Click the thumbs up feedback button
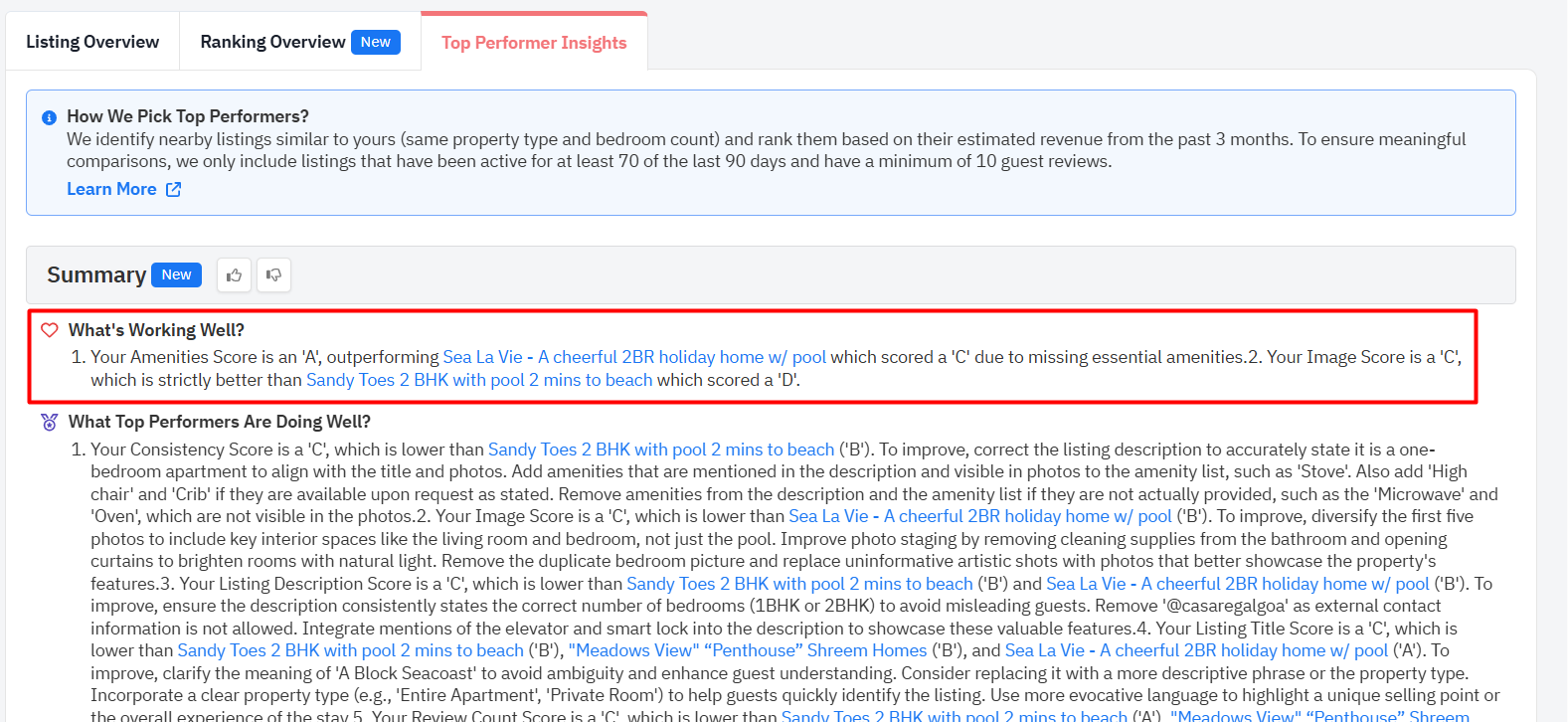 [x=234, y=275]
